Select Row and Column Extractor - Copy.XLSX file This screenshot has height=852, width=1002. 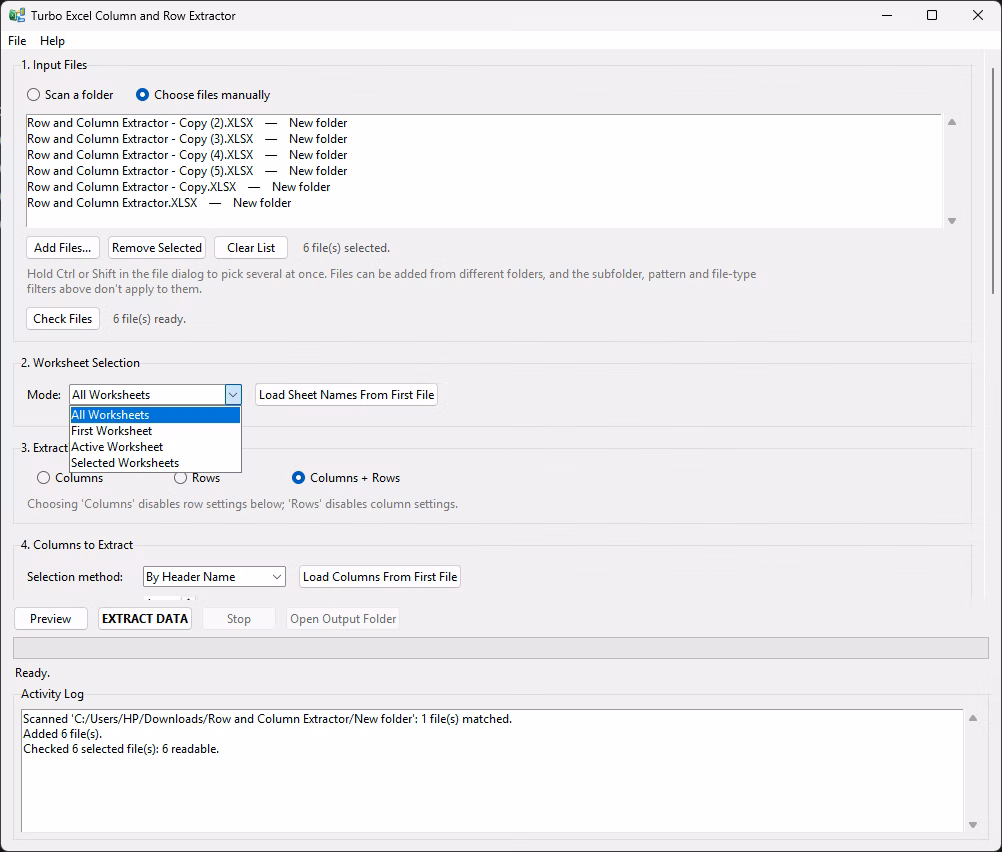pos(179,187)
